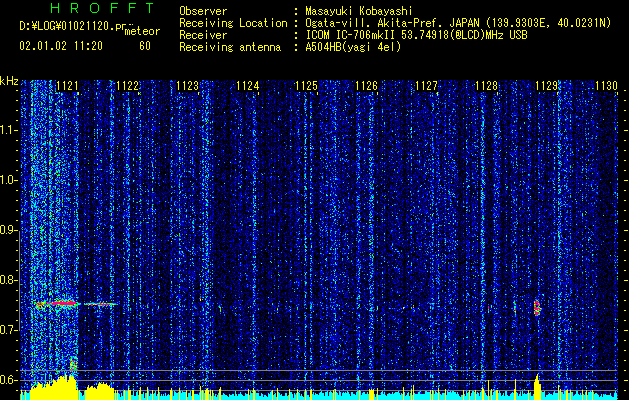Click the date stamp 02.01.02 11:20
629x400 pixels.
click(61, 46)
